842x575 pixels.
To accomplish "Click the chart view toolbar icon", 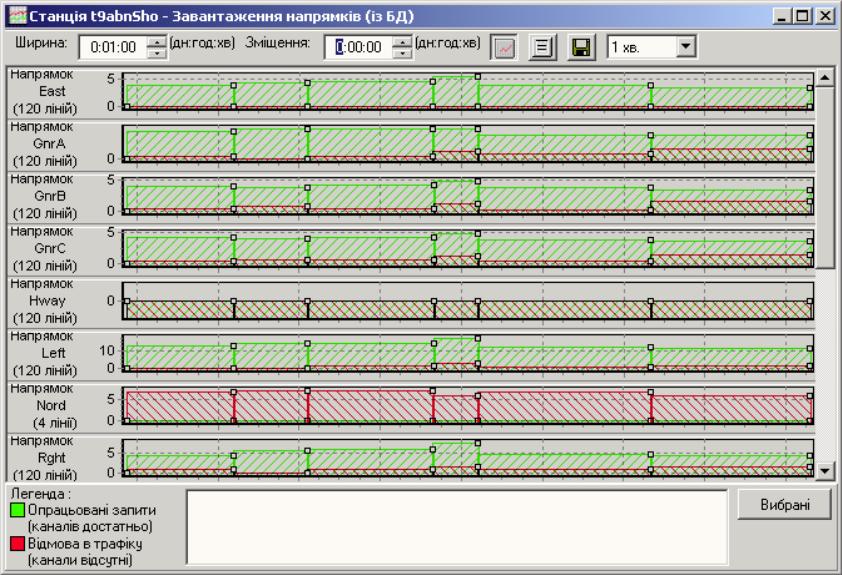I will [x=504, y=47].
